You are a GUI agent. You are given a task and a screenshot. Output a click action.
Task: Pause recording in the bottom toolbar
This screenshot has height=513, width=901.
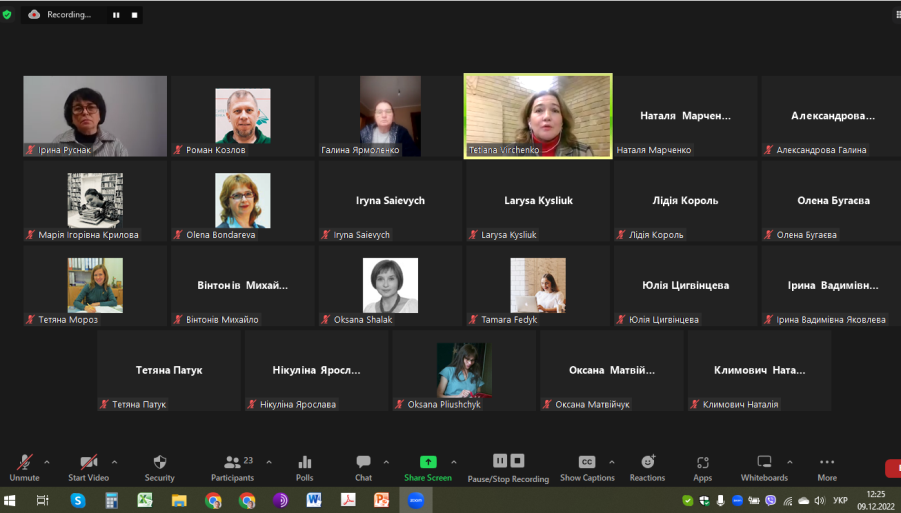(x=499, y=461)
